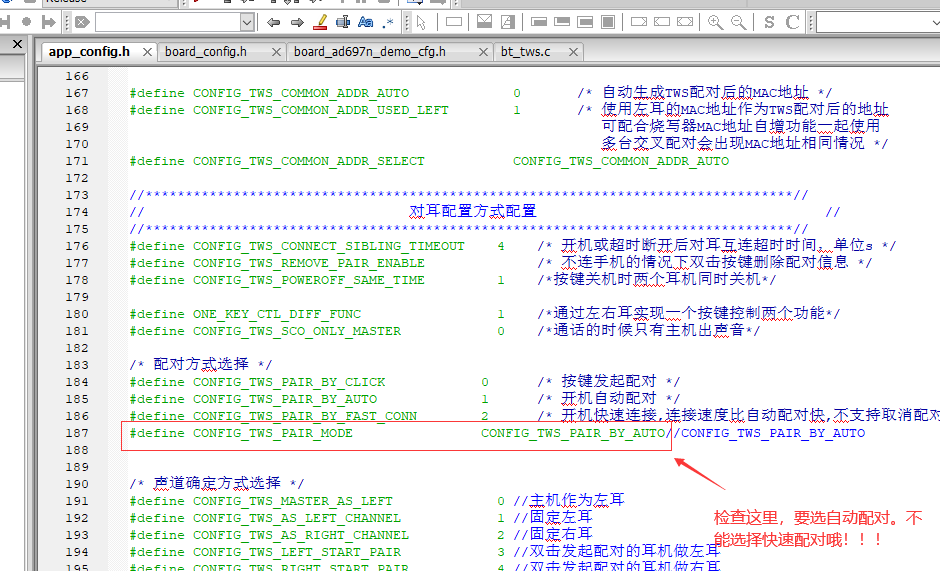Click the '配对方式选择' comment on line 183

pos(201,364)
